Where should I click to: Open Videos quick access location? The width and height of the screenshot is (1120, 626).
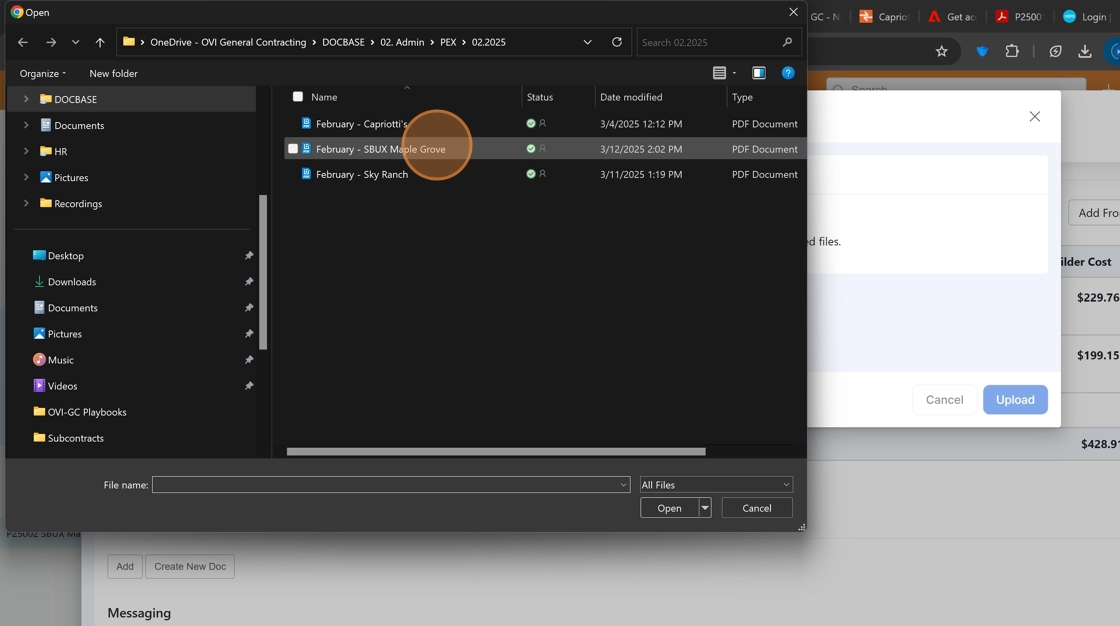[x=62, y=386]
